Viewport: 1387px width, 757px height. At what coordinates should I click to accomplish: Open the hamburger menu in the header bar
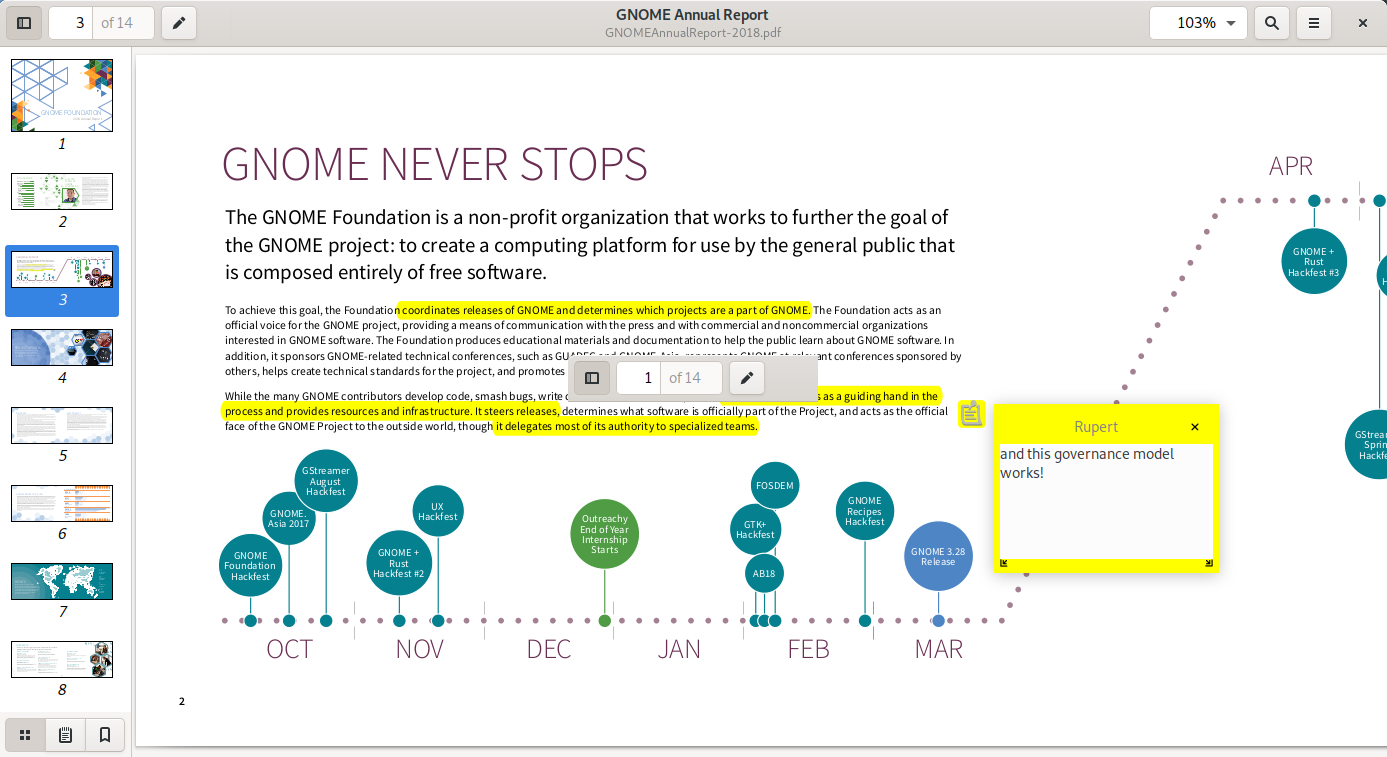pos(1314,23)
